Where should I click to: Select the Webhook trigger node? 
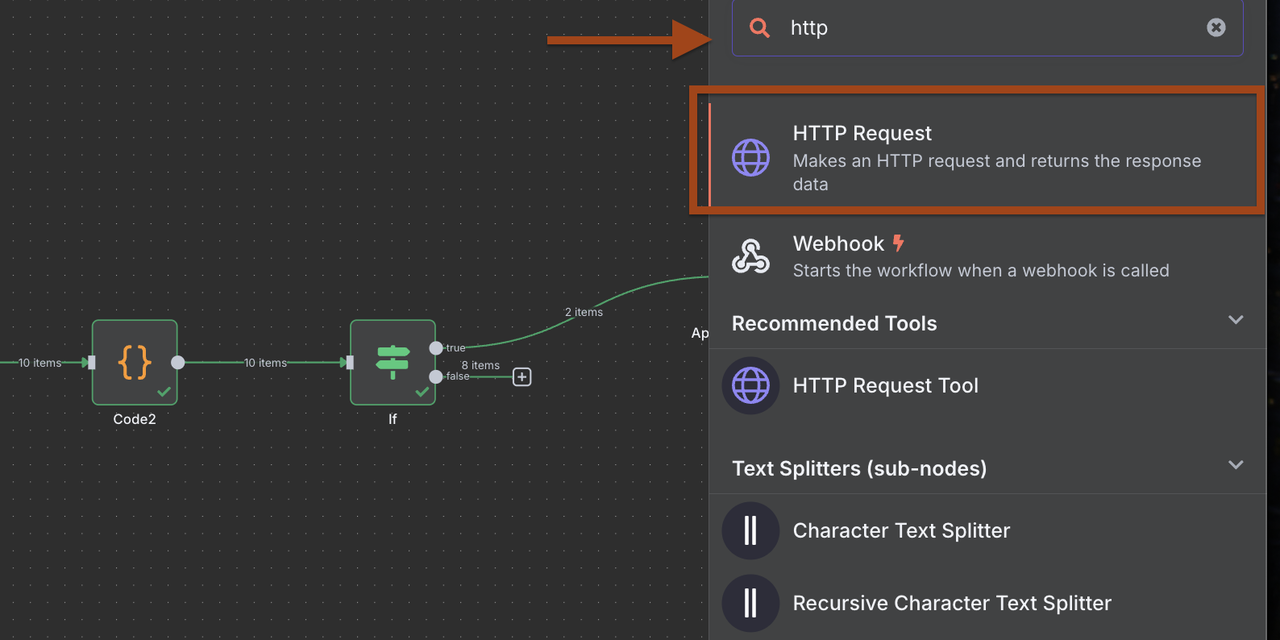tap(987, 256)
